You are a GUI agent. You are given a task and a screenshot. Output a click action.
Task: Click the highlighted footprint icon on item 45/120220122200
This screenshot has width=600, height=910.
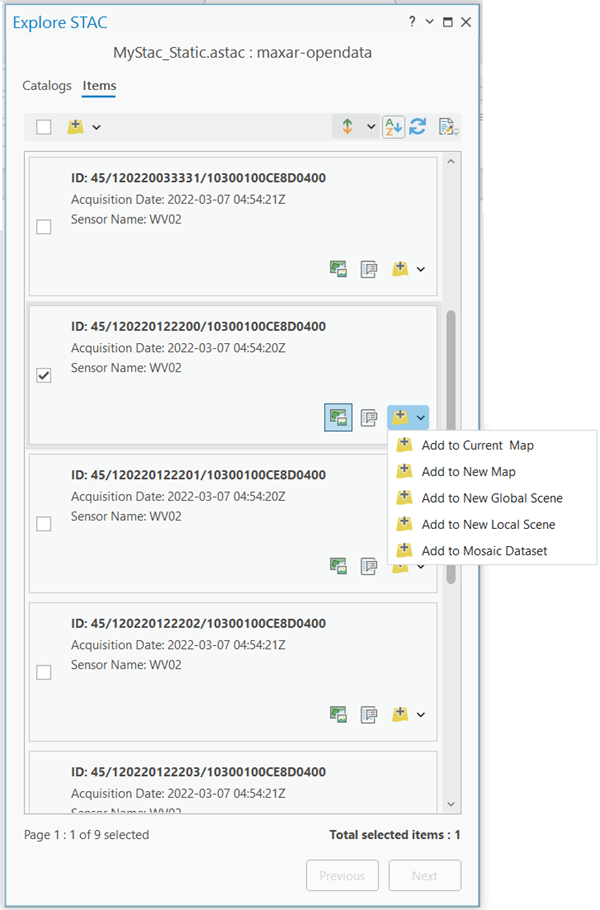(339, 417)
